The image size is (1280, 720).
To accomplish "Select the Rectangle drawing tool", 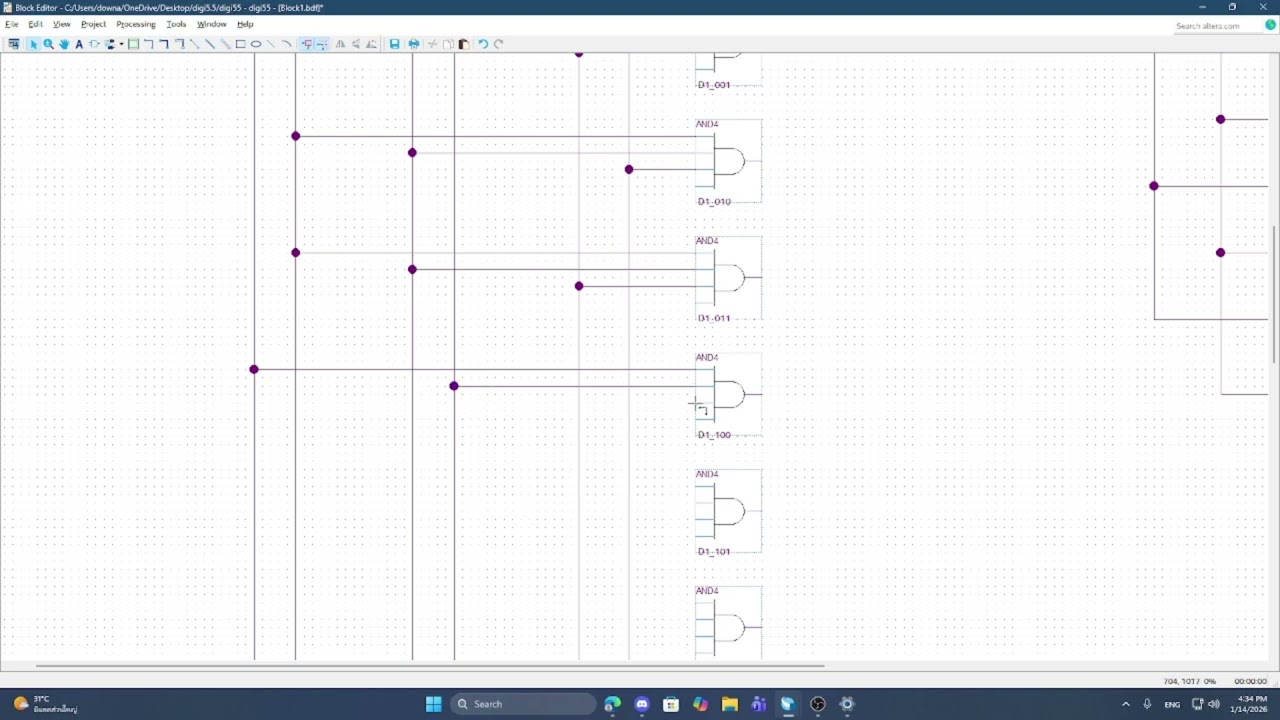I will coord(240,44).
